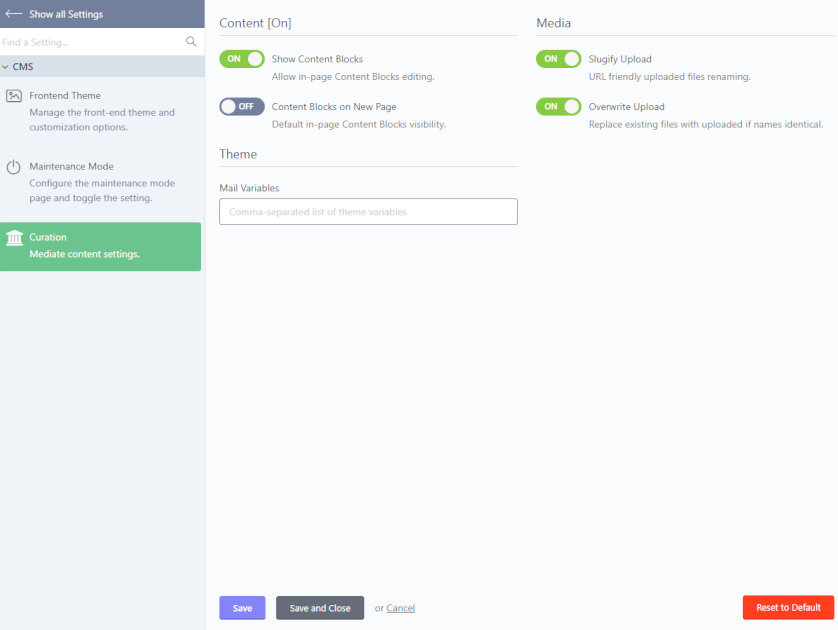Collapse the CMS section chevron
The width and height of the screenshot is (838, 630).
5,67
